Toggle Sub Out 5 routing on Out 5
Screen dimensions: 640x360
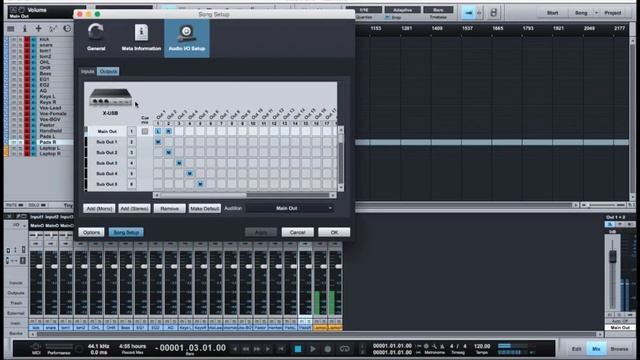(200, 184)
